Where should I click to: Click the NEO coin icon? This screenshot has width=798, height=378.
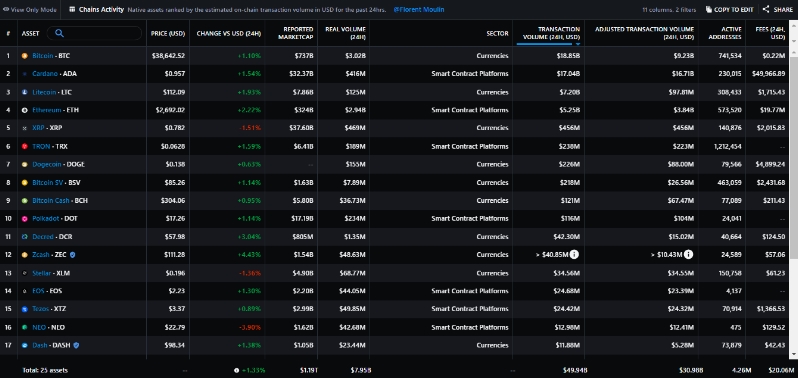[24, 327]
